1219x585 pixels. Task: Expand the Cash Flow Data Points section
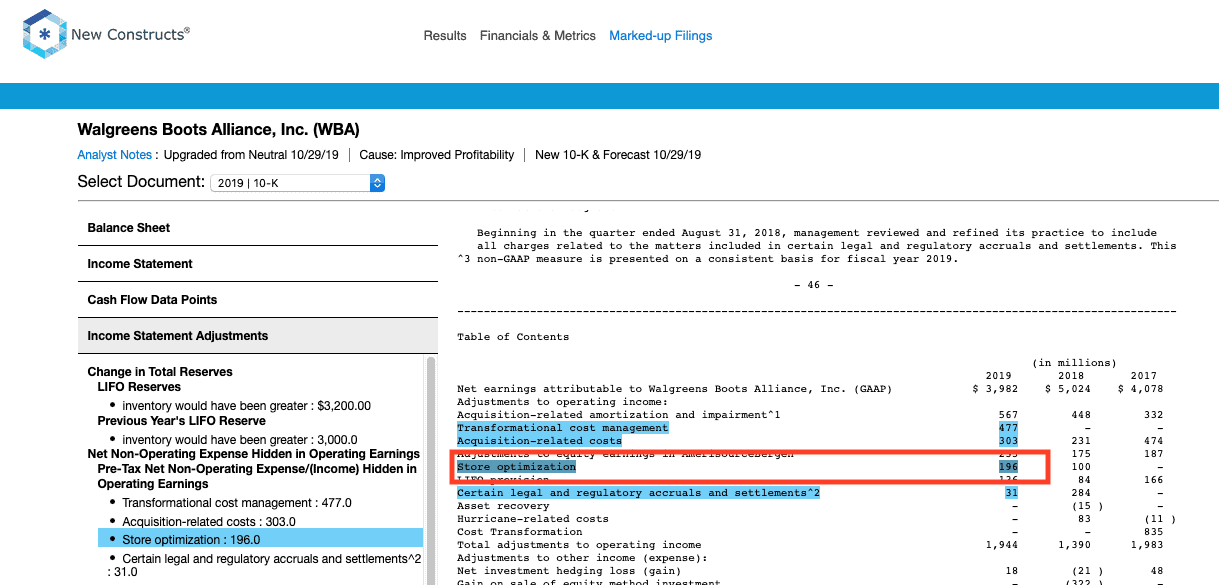click(x=258, y=300)
